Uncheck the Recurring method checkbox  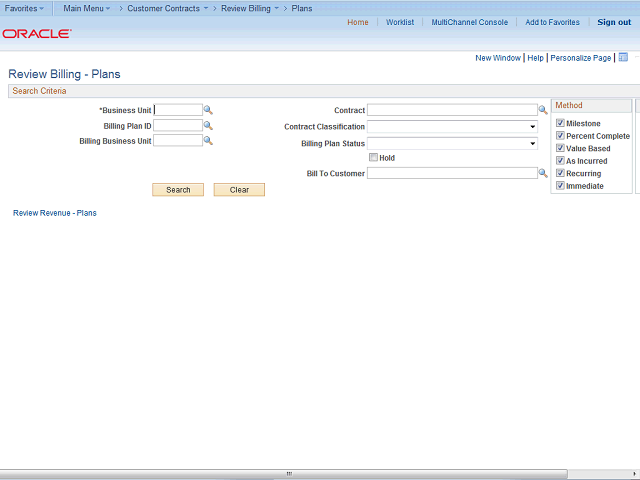coord(560,173)
